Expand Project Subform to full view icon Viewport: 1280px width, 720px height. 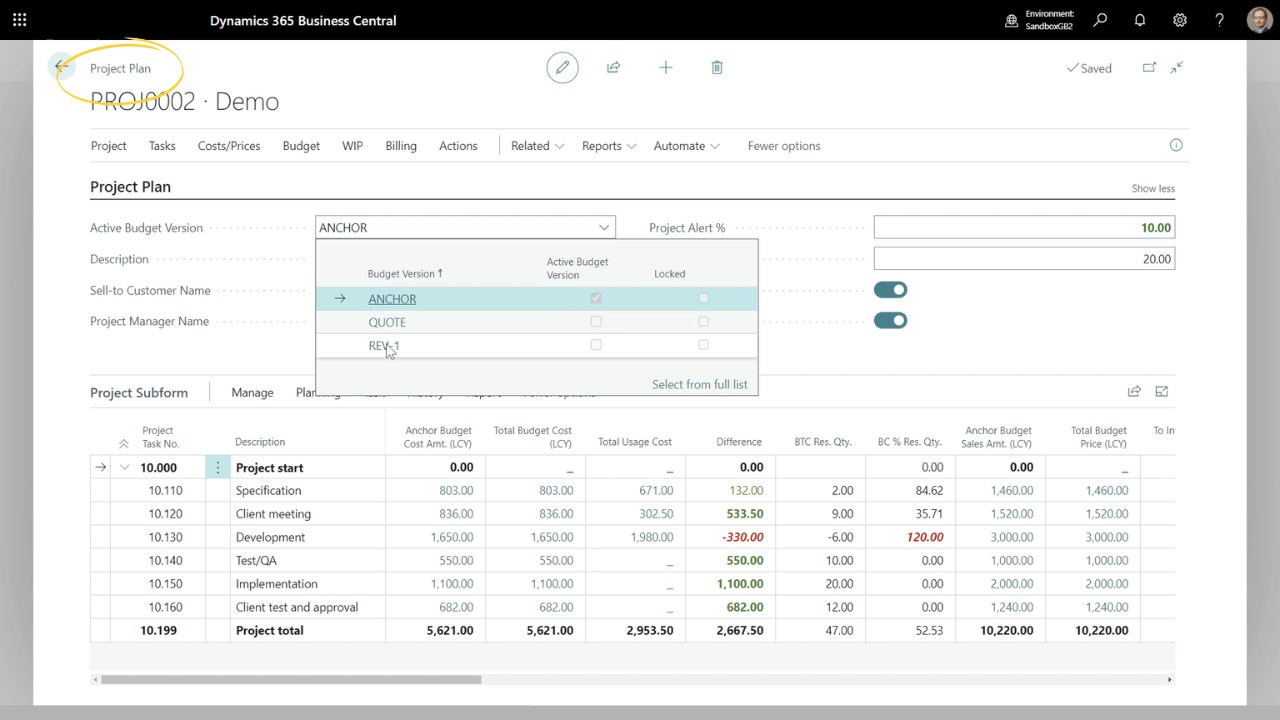[1162, 392]
